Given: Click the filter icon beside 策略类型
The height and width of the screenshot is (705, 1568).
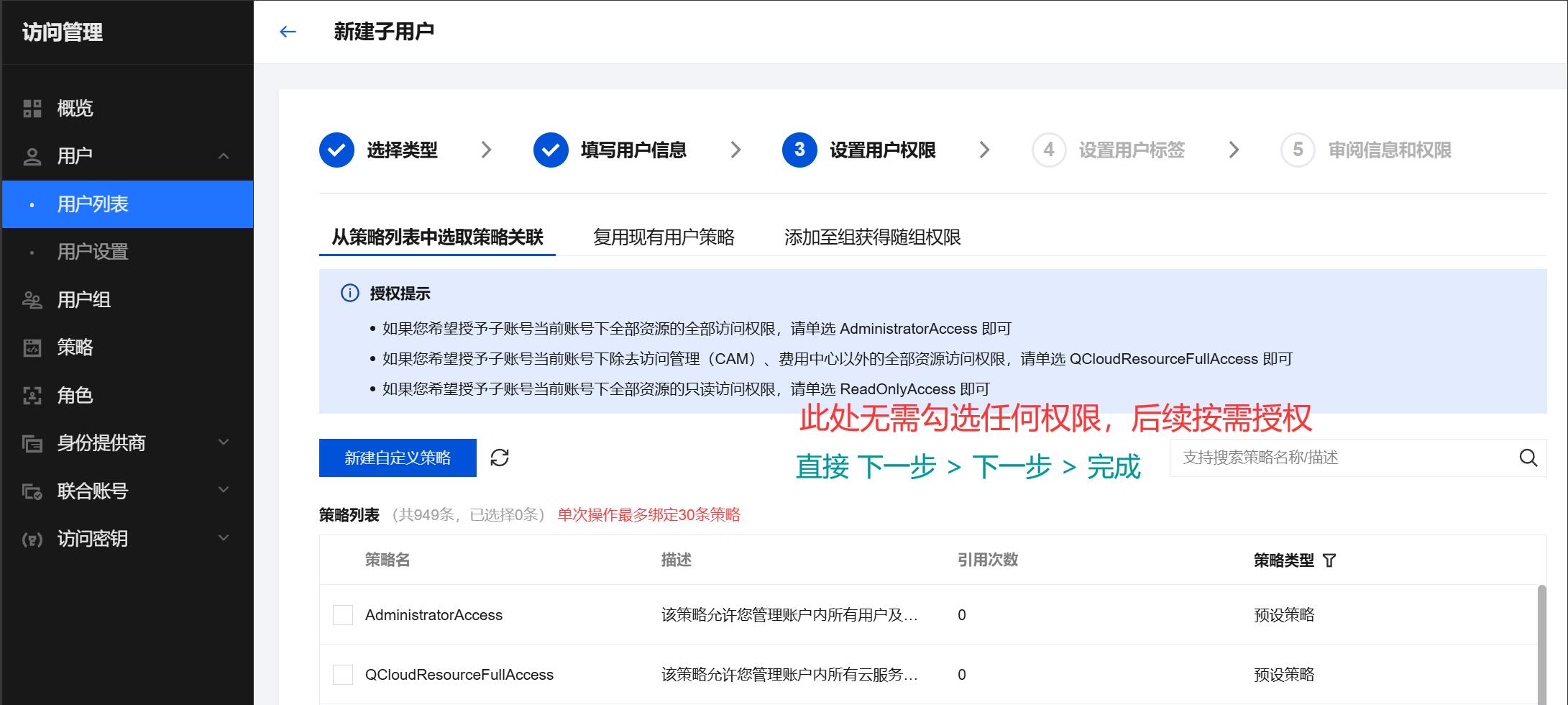Looking at the screenshot, I should click(1329, 560).
